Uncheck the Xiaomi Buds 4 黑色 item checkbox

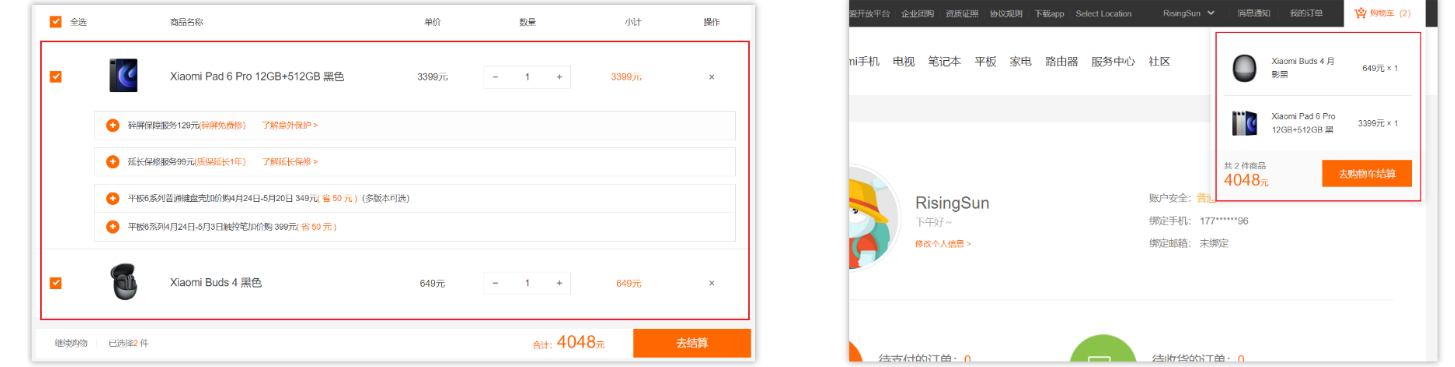click(56, 283)
